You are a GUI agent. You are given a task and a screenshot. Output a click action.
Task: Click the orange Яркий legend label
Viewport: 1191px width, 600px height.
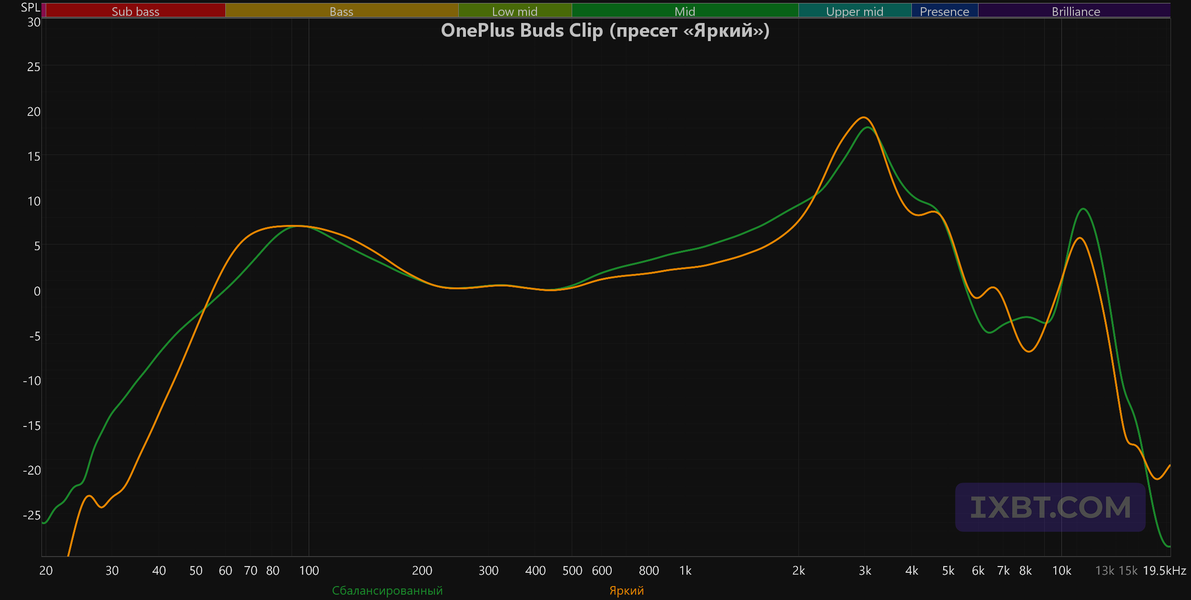click(627, 590)
